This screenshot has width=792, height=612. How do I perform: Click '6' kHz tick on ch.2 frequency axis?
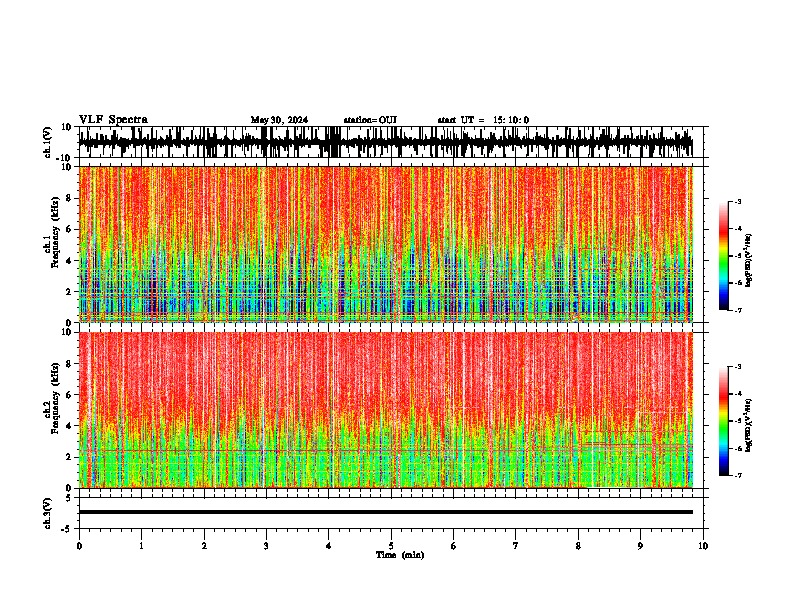70,395
